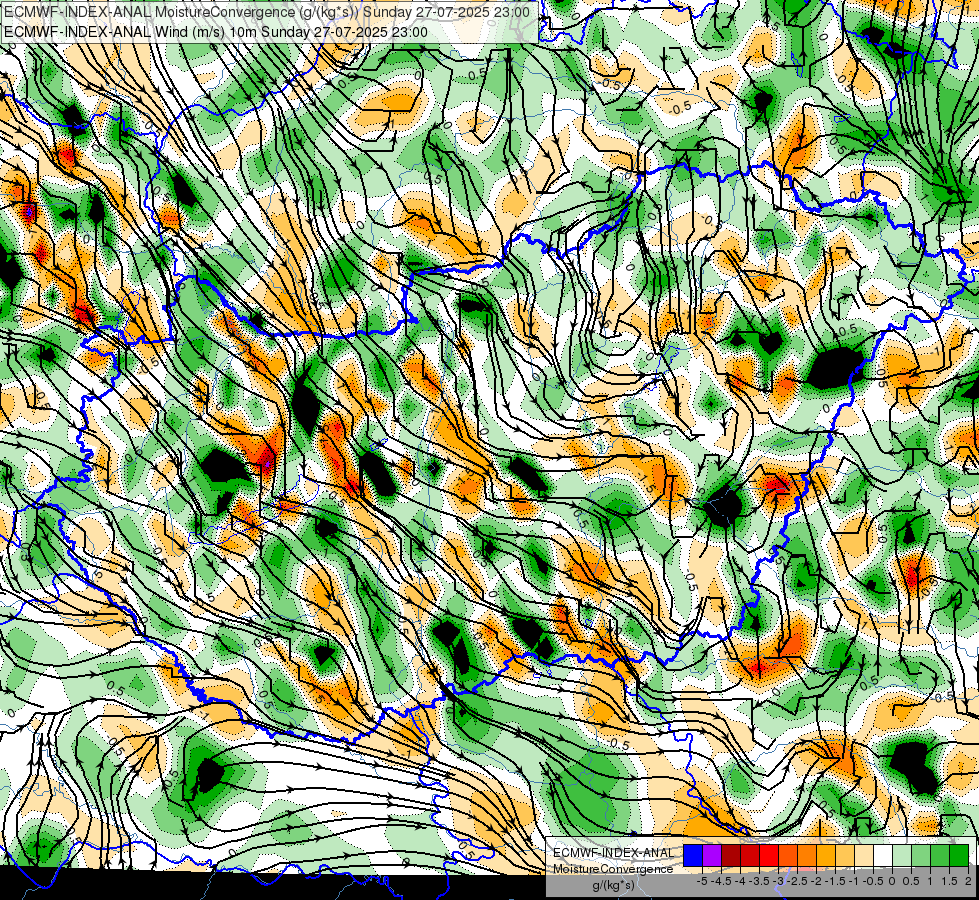Click the Wind 10m title line
Image resolution: width=979 pixels, height=900 pixels.
(x=216, y=32)
